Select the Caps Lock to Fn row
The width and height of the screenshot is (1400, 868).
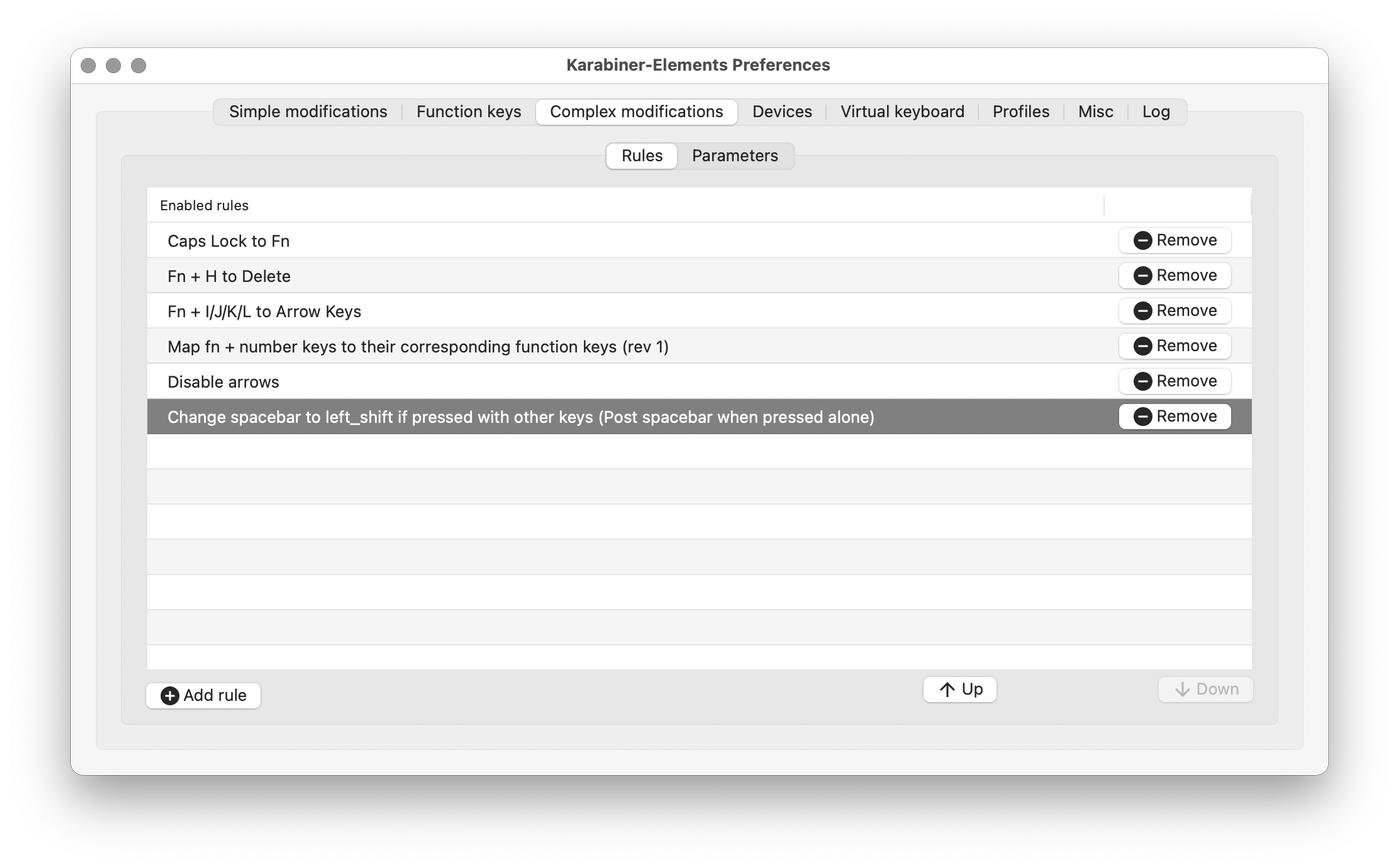699,240
